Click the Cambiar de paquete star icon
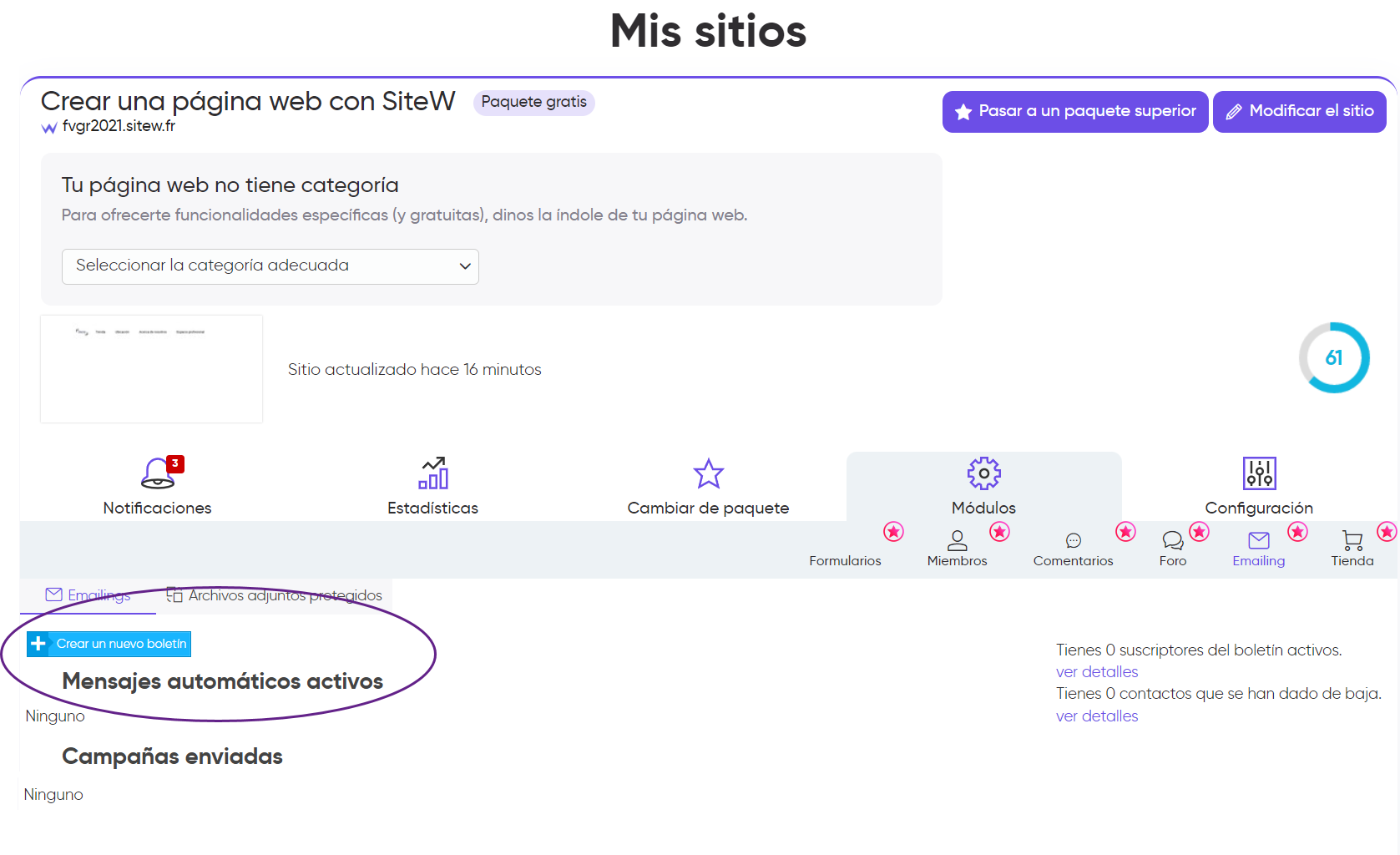The height and width of the screenshot is (855, 1400). [709, 473]
